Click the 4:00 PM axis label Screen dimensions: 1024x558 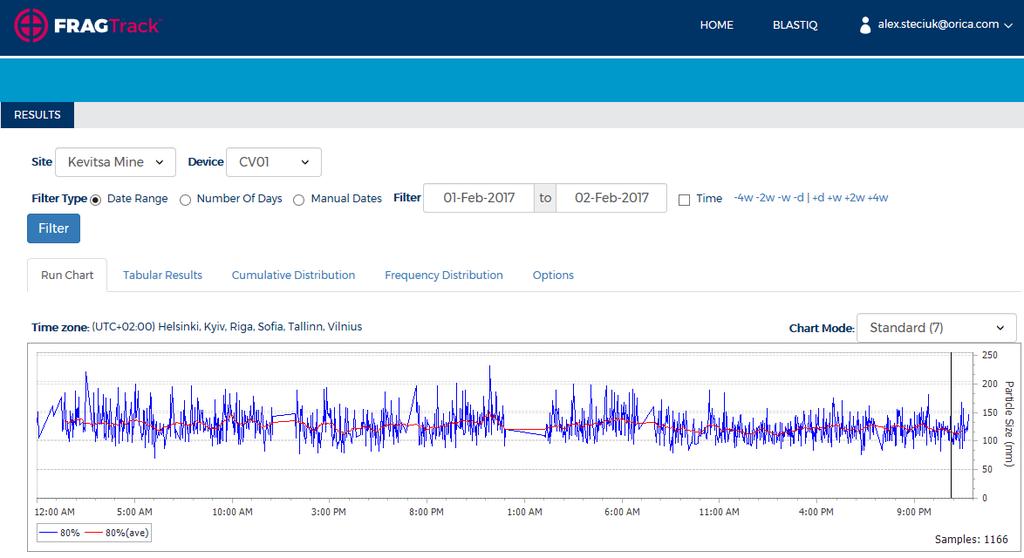(816, 512)
